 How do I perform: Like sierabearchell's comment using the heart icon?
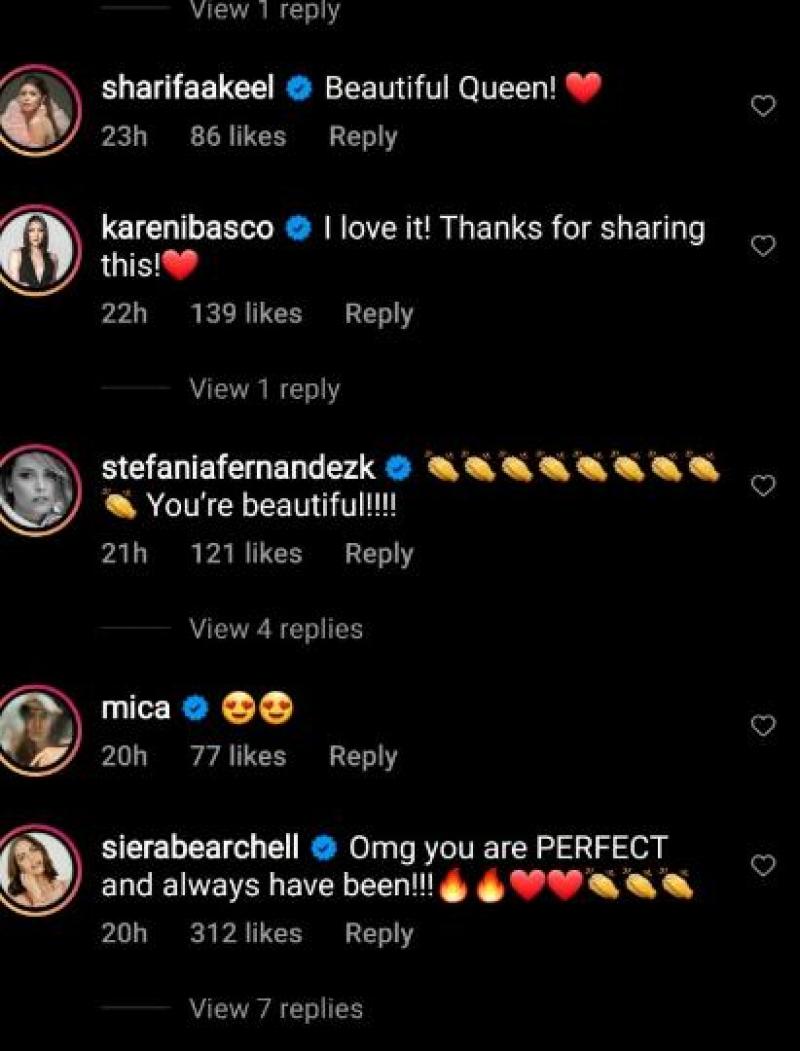764,867
